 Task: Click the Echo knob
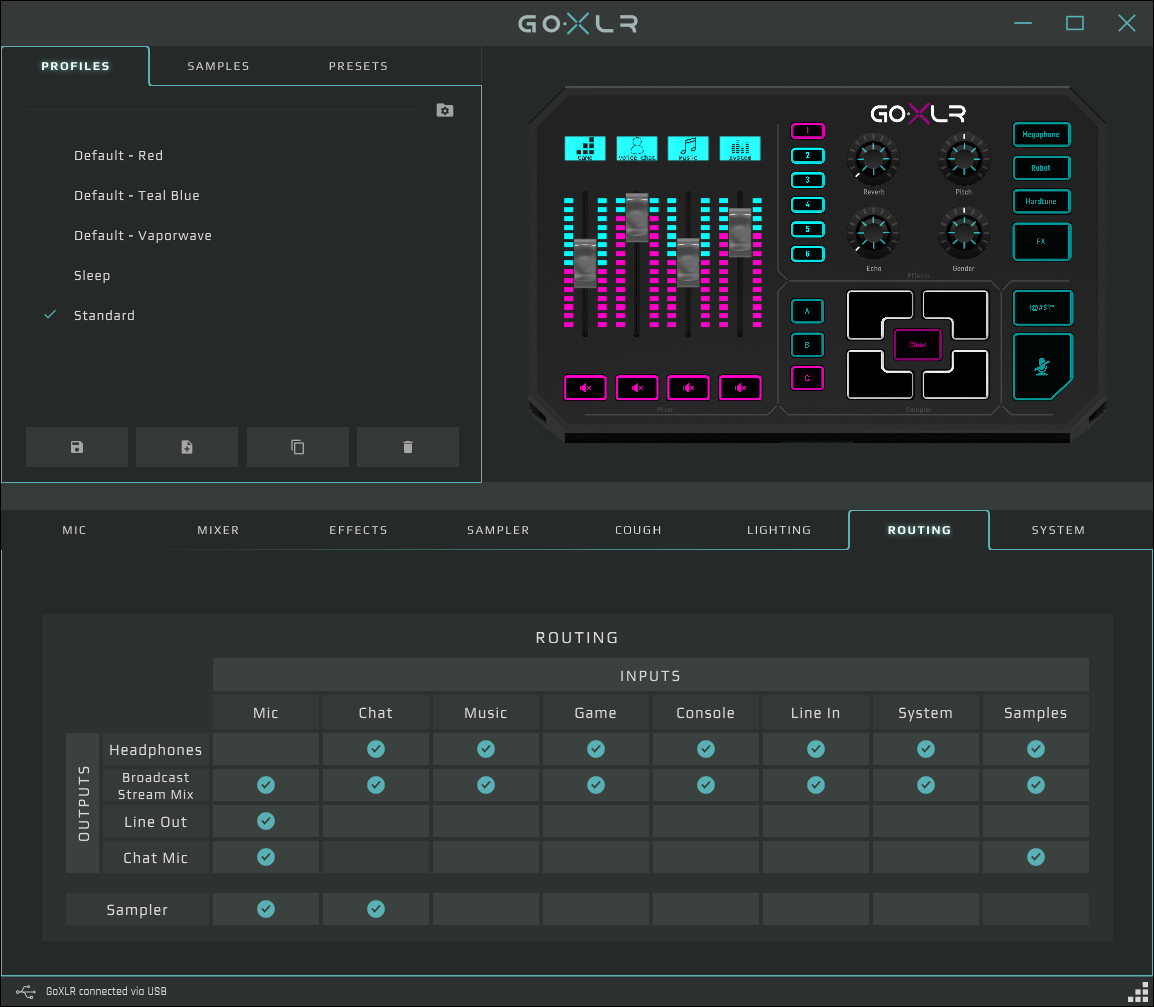tap(874, 233)
